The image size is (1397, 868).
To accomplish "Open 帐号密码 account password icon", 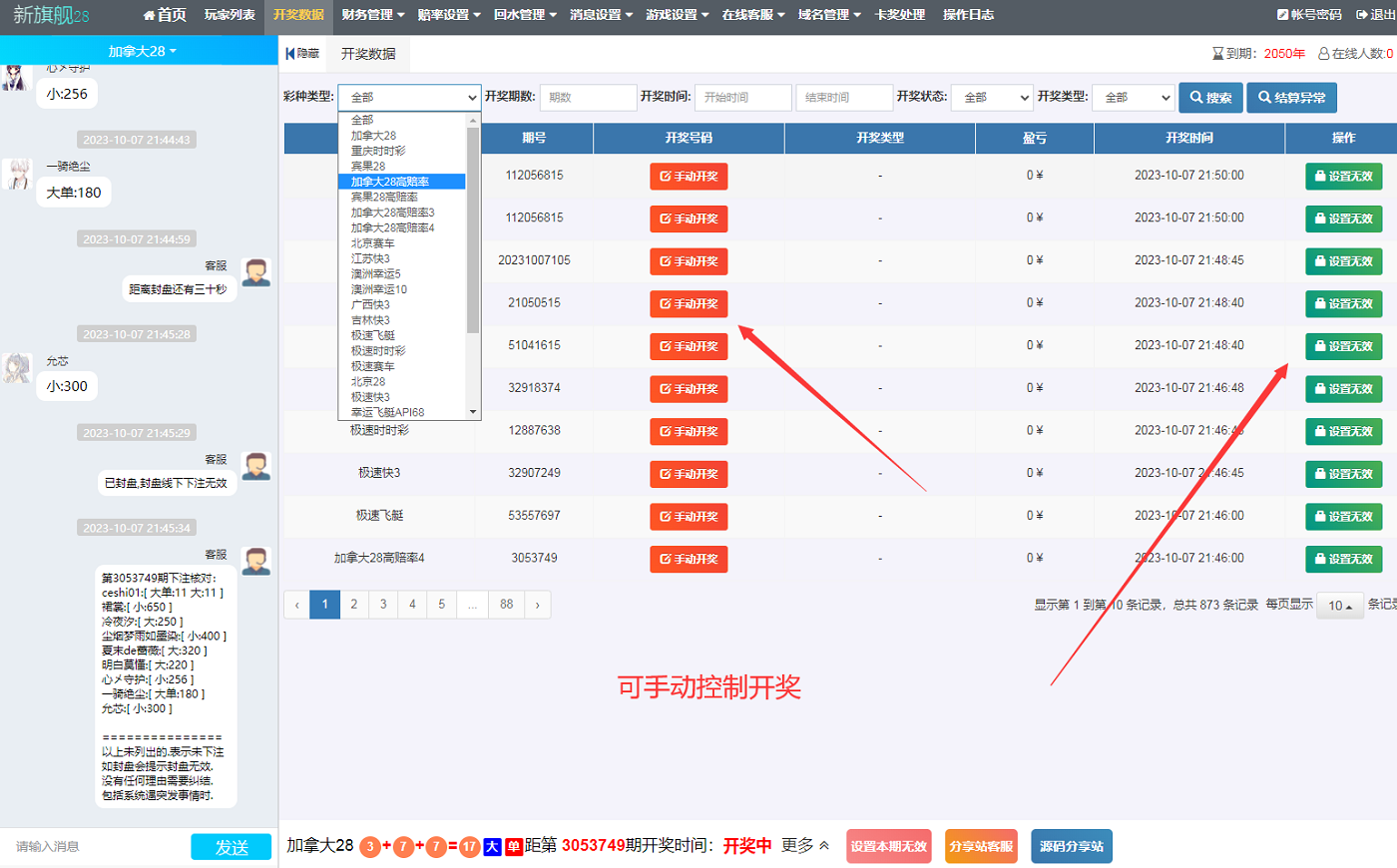I will (1308, 15).
